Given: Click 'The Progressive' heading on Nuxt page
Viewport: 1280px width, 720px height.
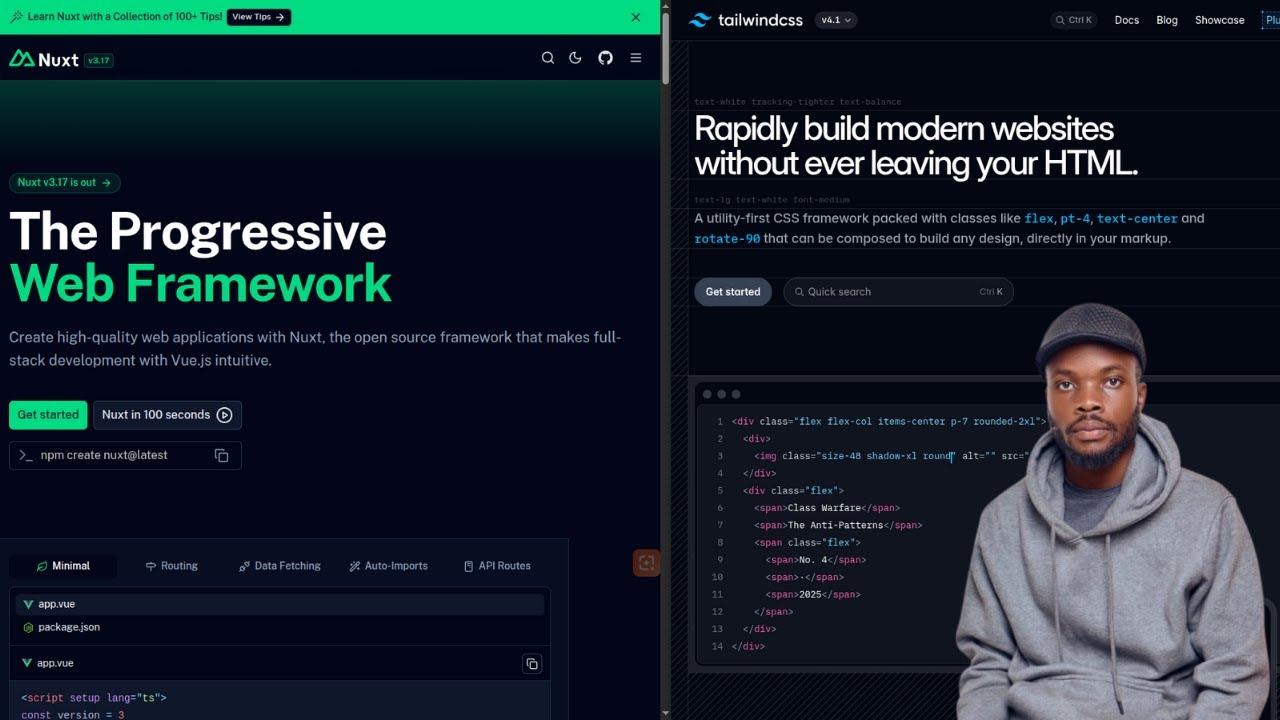Looking at the screenshot, I should pos(198,232).
